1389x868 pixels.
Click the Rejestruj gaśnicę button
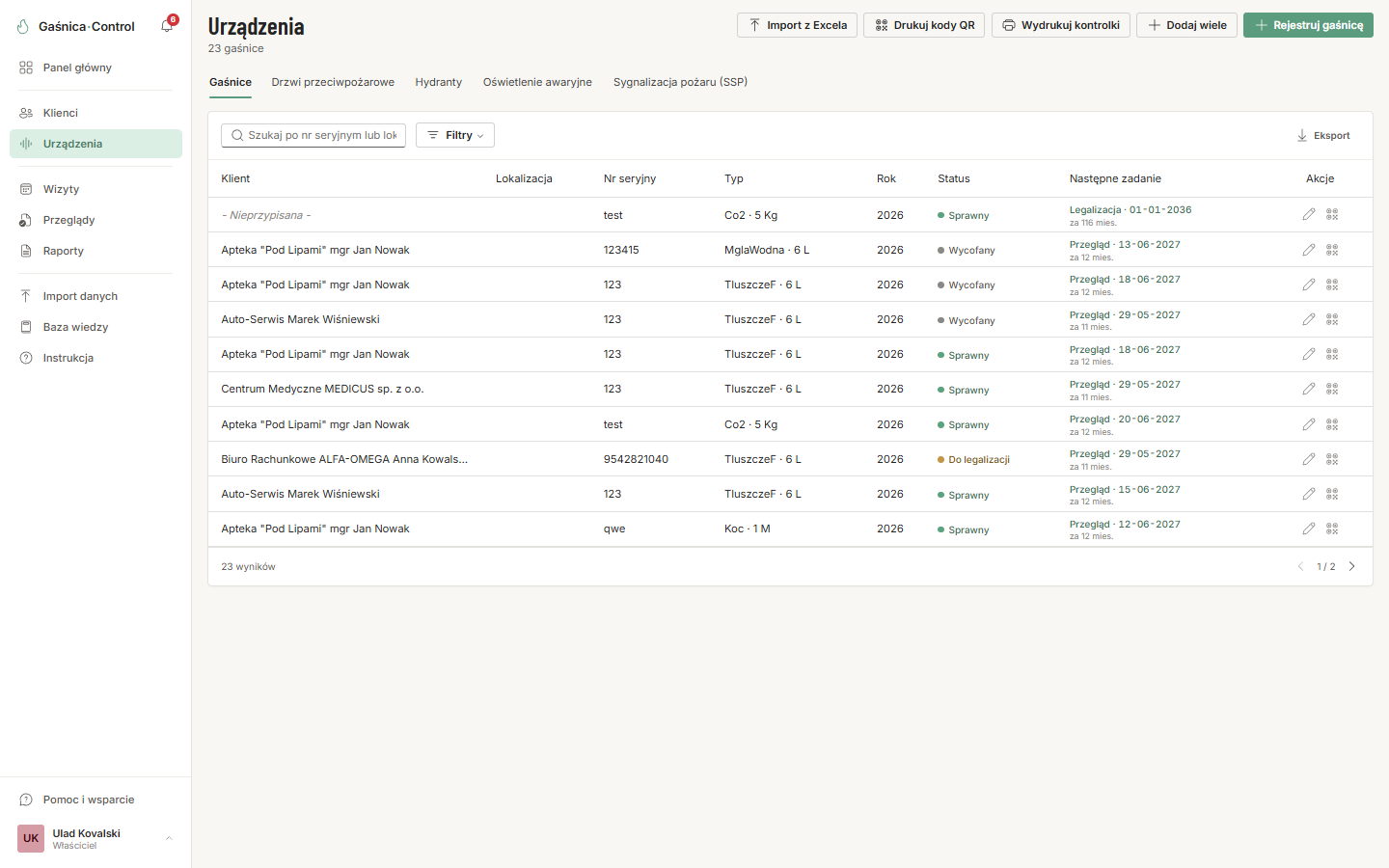pos(1308,25)
